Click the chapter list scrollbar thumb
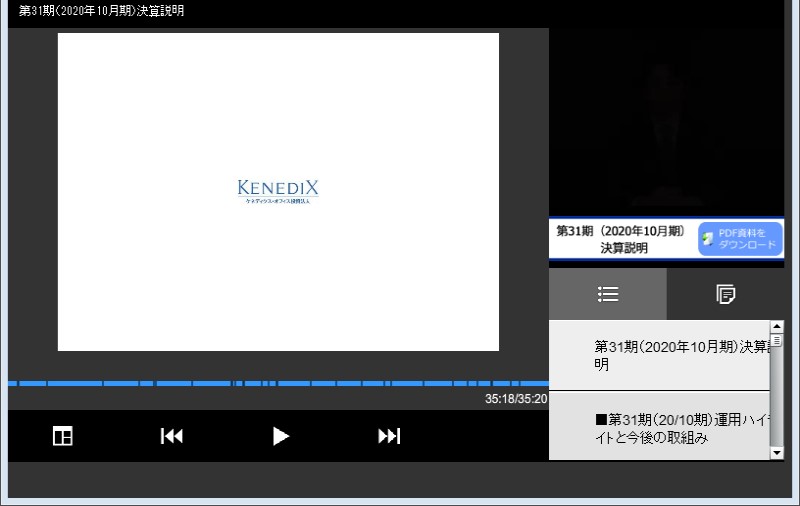 click(x=777, y=340)
